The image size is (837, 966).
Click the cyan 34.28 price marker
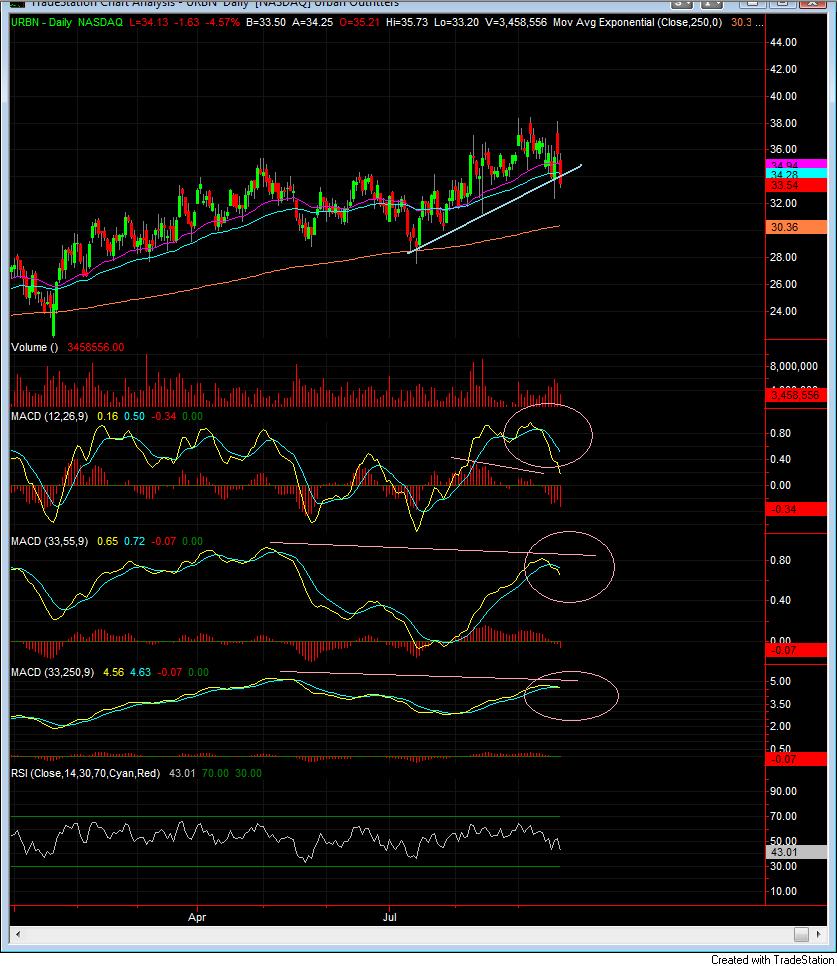(x=796, y=174)
